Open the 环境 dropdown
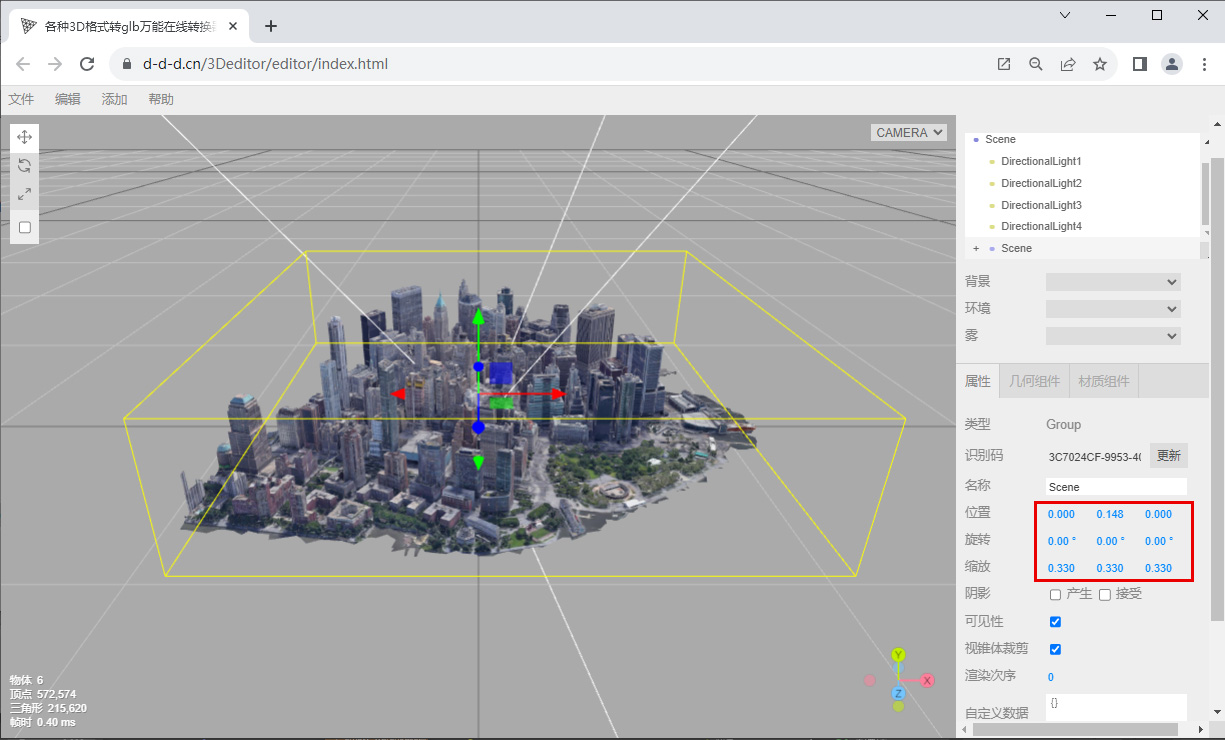Image resolution: width=1225 pixels, height=740 pixels. click(1113, 309)
